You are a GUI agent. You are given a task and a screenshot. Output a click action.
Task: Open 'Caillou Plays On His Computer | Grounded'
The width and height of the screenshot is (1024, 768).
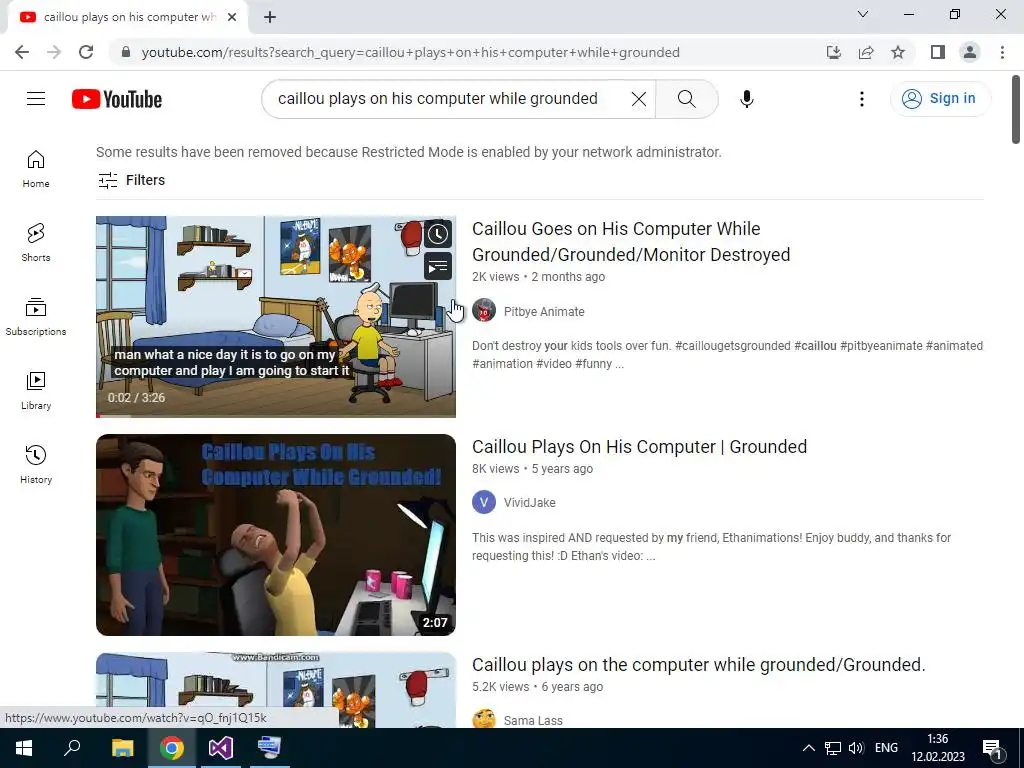639,447
